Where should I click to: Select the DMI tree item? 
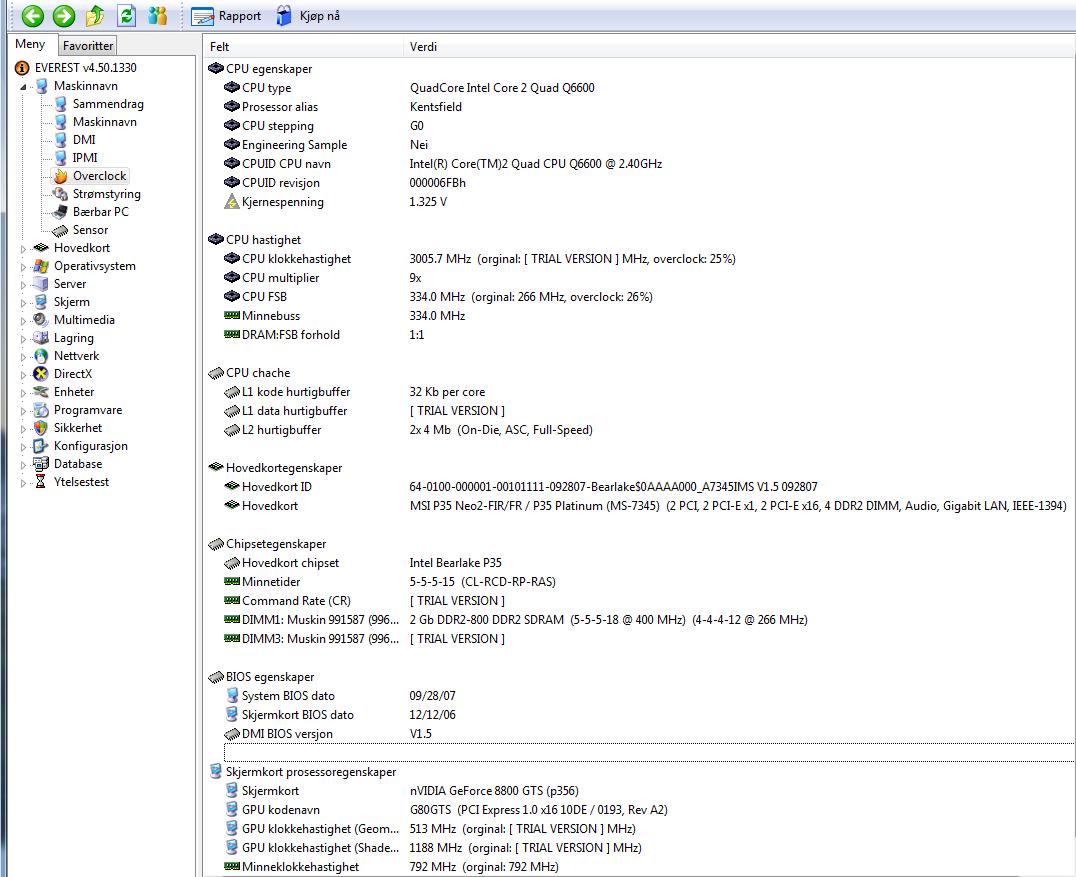[x=84, y=139]
